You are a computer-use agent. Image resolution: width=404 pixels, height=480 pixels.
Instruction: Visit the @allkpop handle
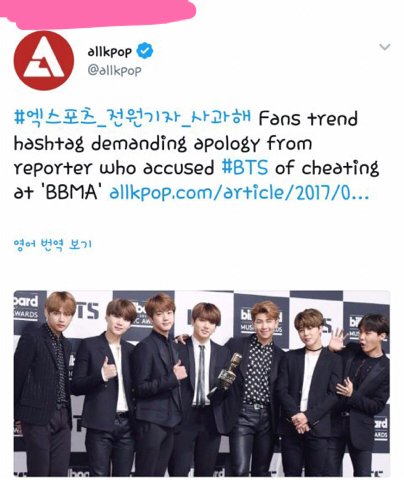pos(115,70)
